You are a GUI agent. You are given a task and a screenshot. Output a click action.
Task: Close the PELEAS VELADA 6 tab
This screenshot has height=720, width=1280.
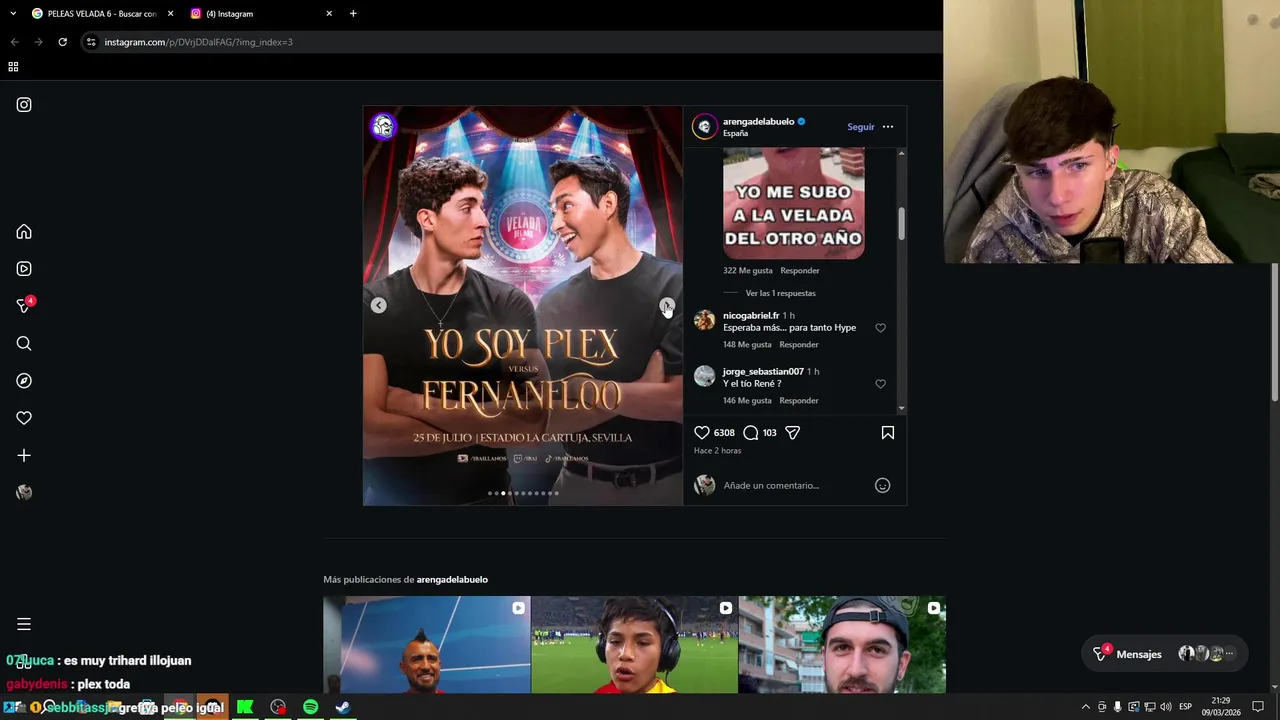pos(170,13)
